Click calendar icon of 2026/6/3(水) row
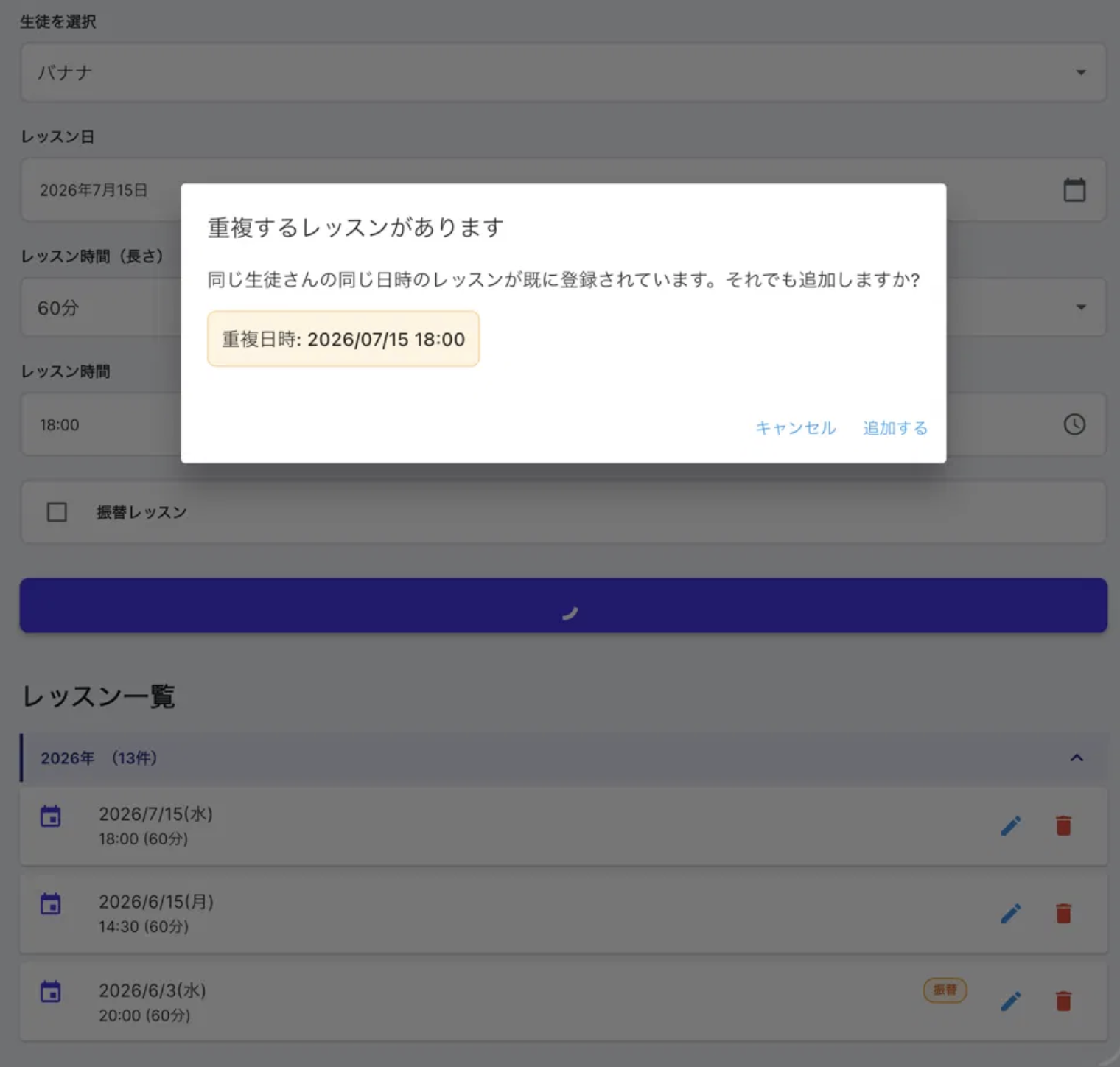Viewport: 1120px width, 1067px height. (51, 992)
